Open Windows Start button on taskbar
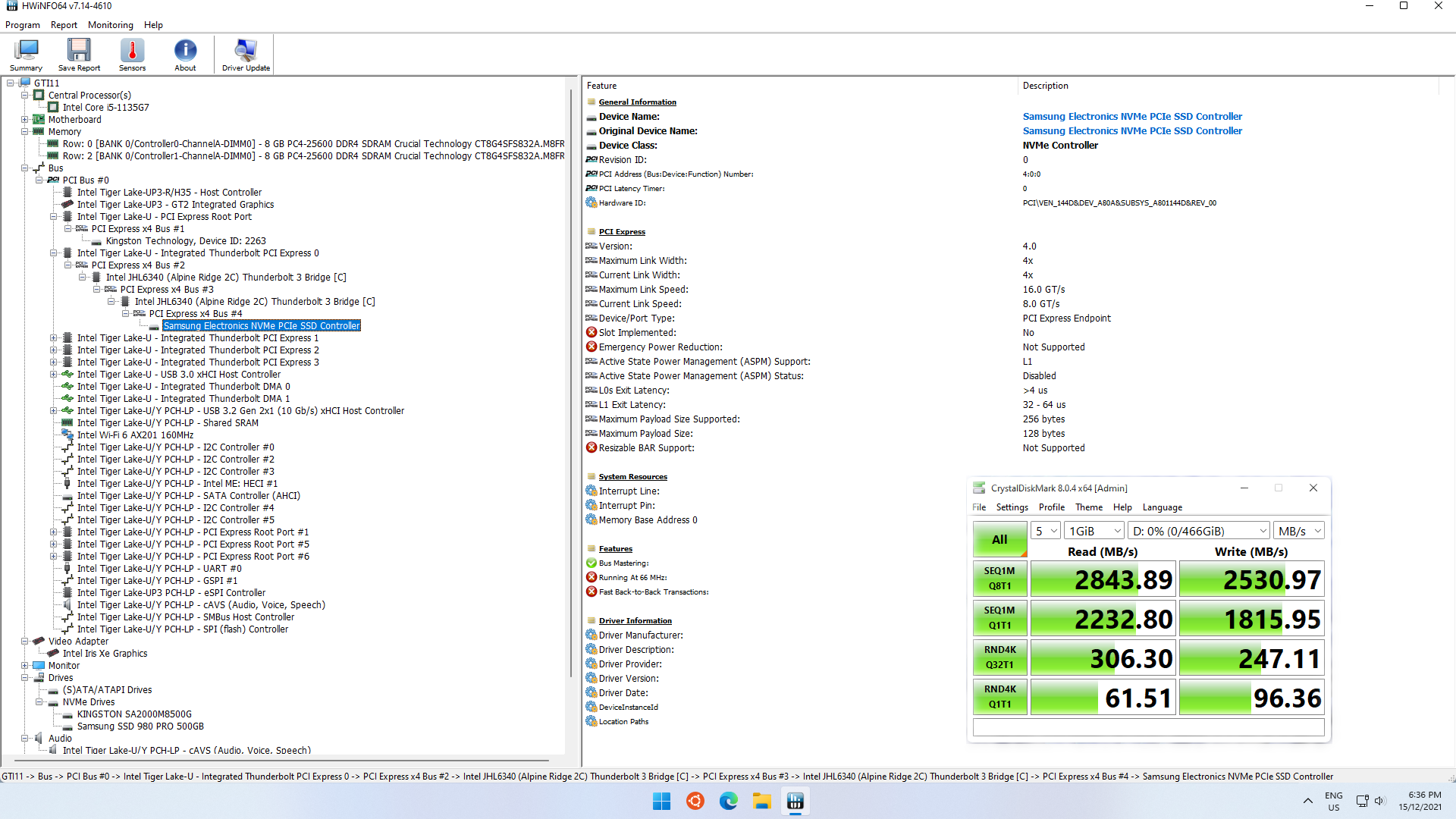 [x=661, y=801]
